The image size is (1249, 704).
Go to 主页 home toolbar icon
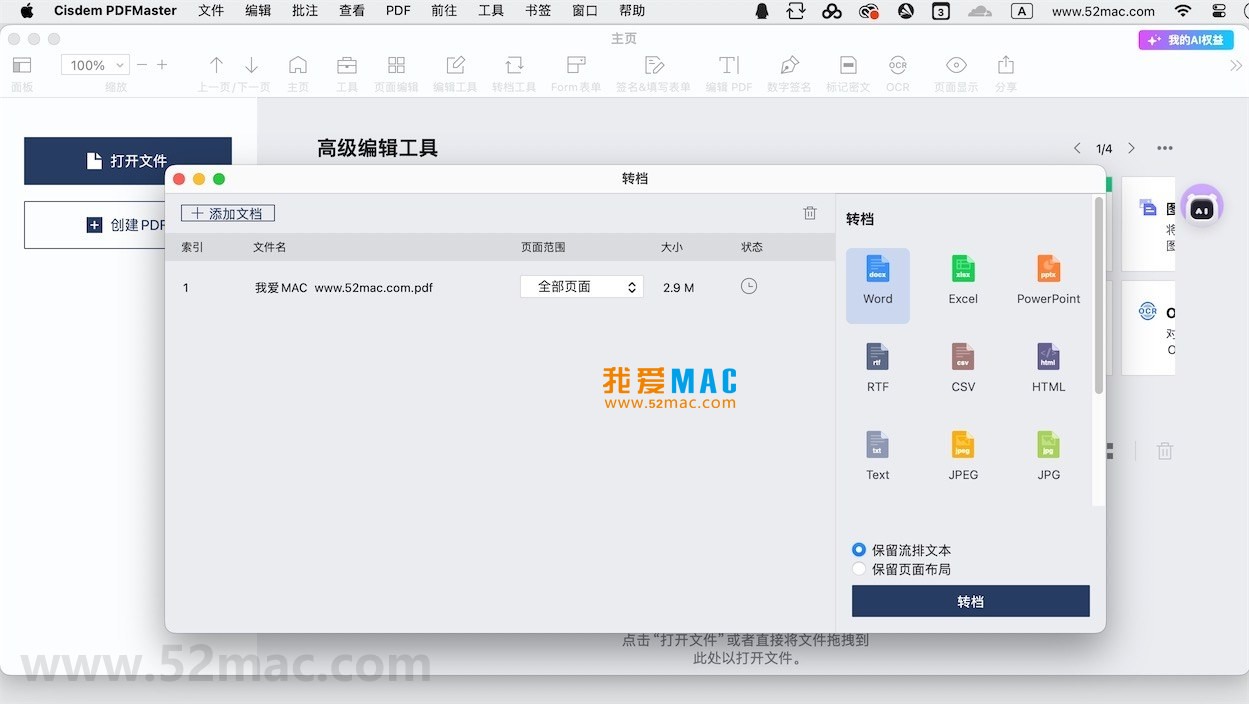pos(298,65)
